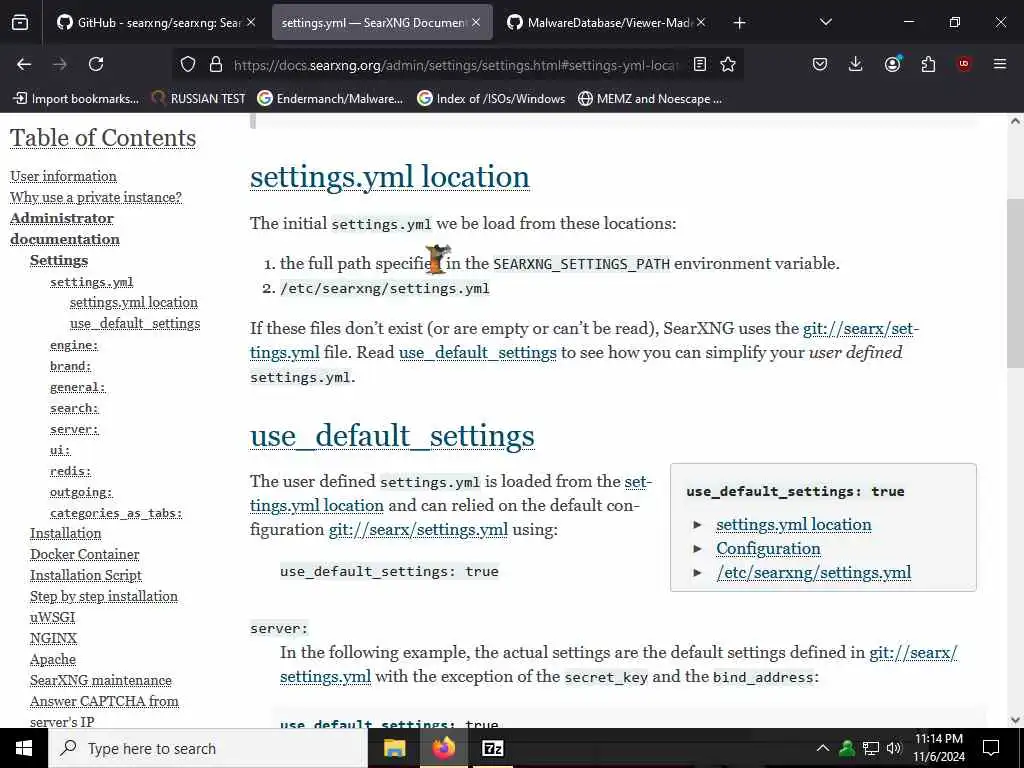Open ui: in the table of contents
This screenshot has width=1024, height=768.
tap(60, 450)
